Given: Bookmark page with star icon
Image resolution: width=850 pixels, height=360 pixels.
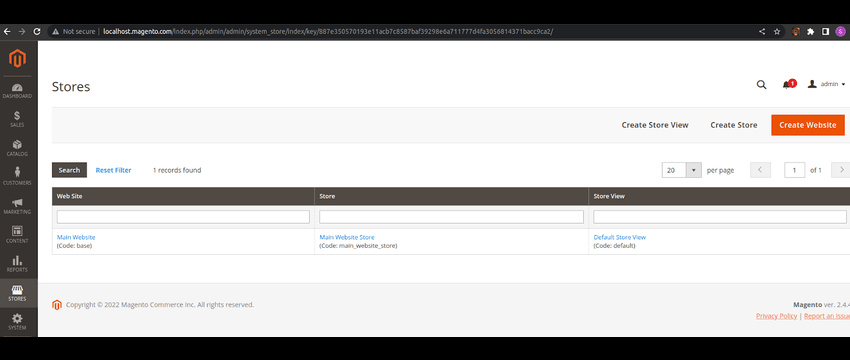Looking at the screenshot, I should point(777,31).
